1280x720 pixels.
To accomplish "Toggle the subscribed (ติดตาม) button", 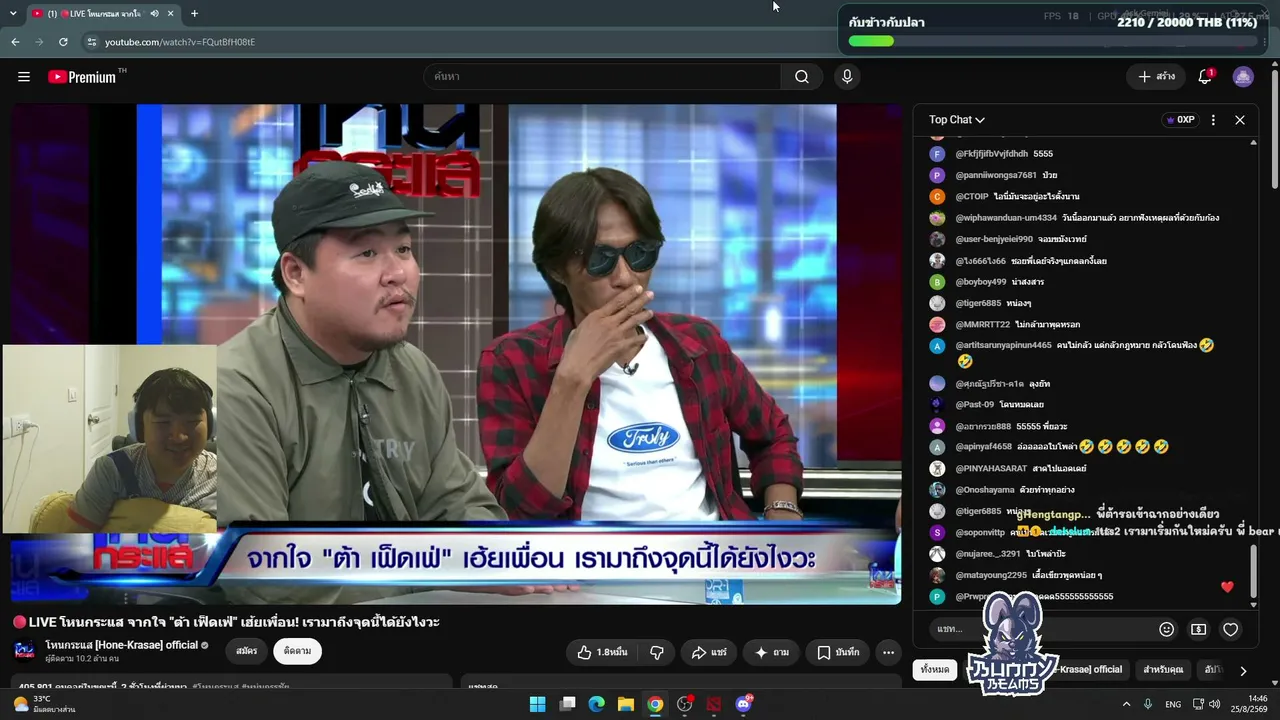I will pos(297,651).
